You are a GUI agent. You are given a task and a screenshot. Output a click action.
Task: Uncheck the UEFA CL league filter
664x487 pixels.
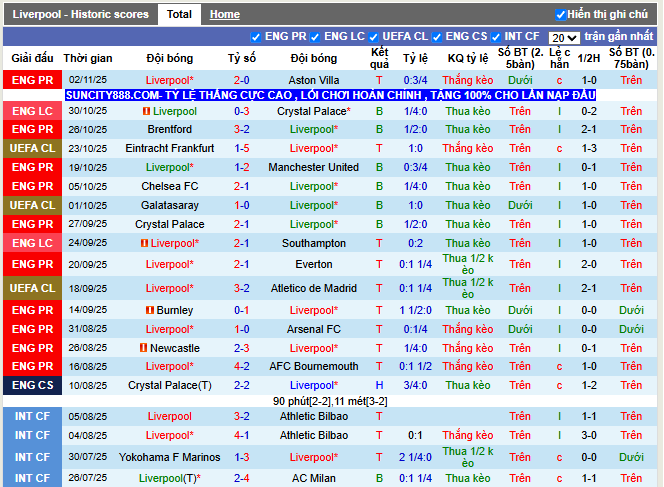pos(373,37)
